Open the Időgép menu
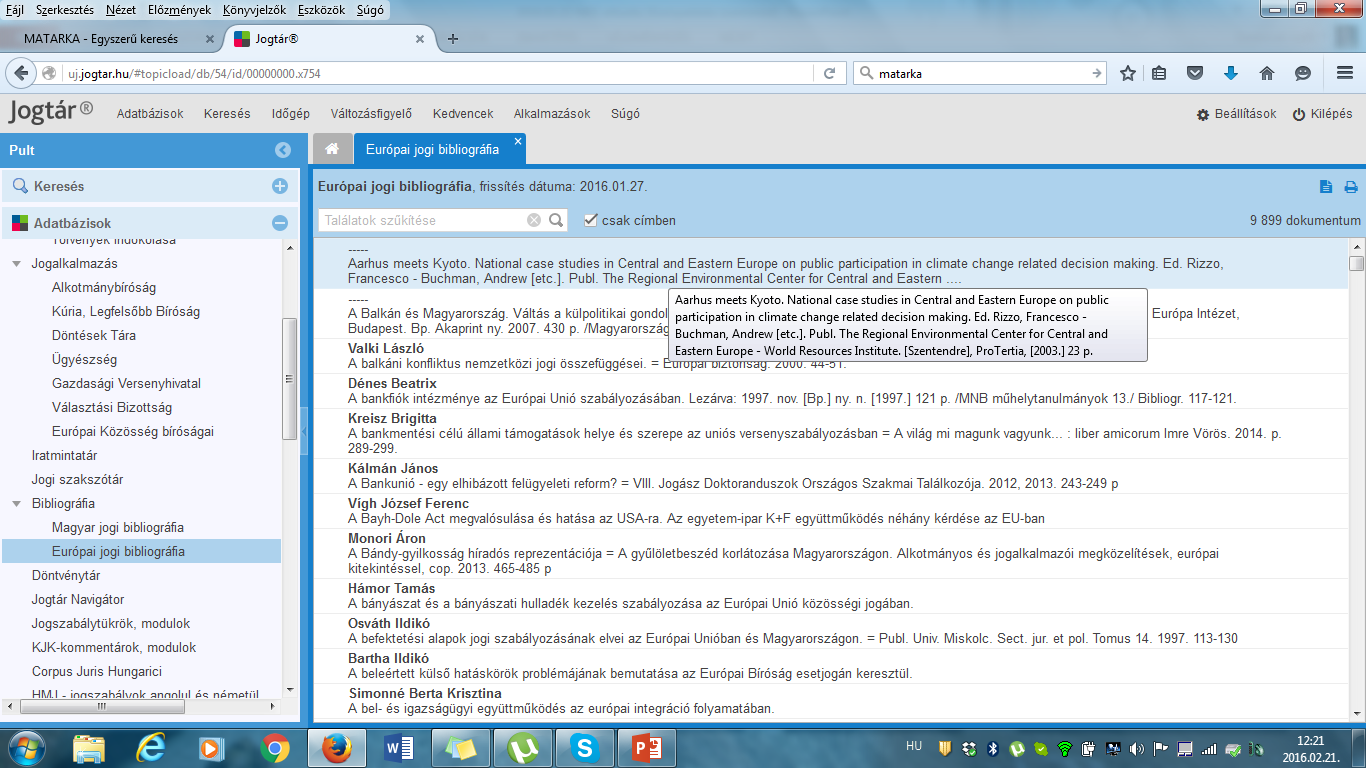1366x768 pixels. [291, 114]
